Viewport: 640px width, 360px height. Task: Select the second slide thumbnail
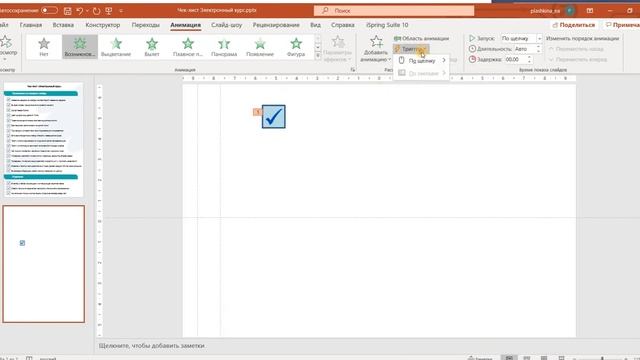44,264
